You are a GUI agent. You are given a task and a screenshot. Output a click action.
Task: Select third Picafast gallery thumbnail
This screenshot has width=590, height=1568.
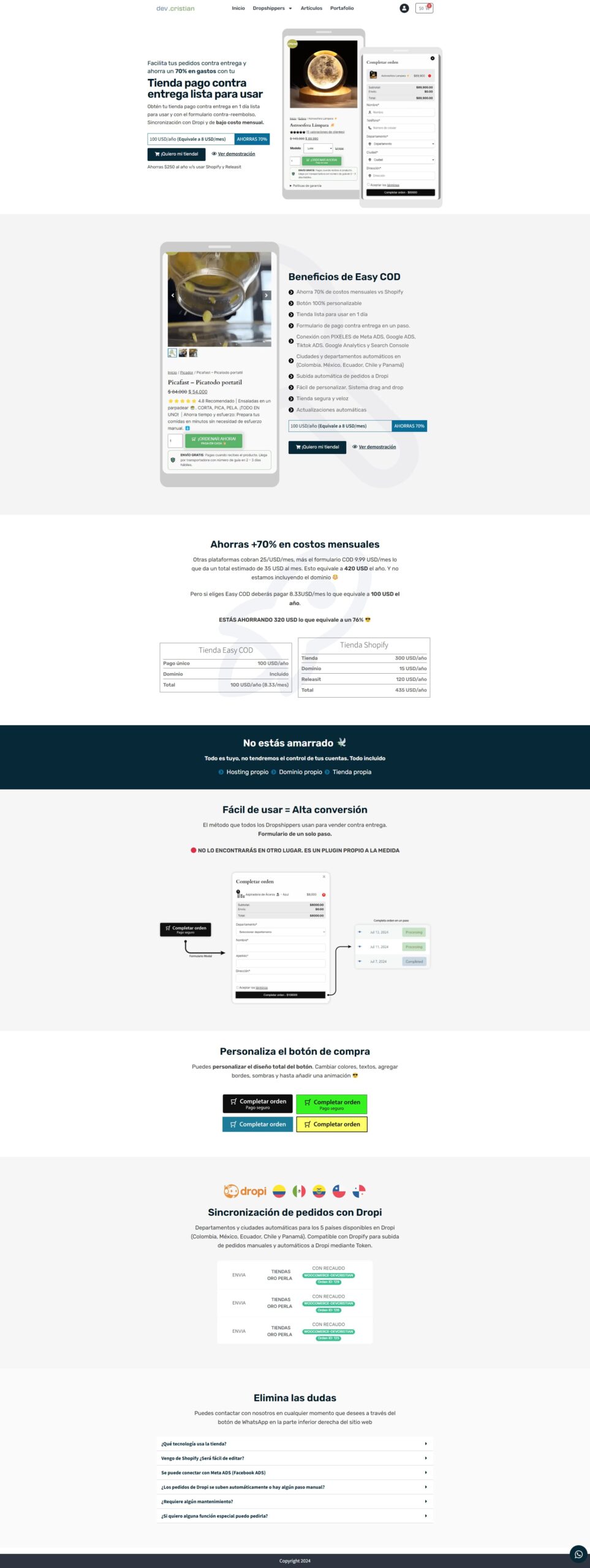click(x=193, y=353)
